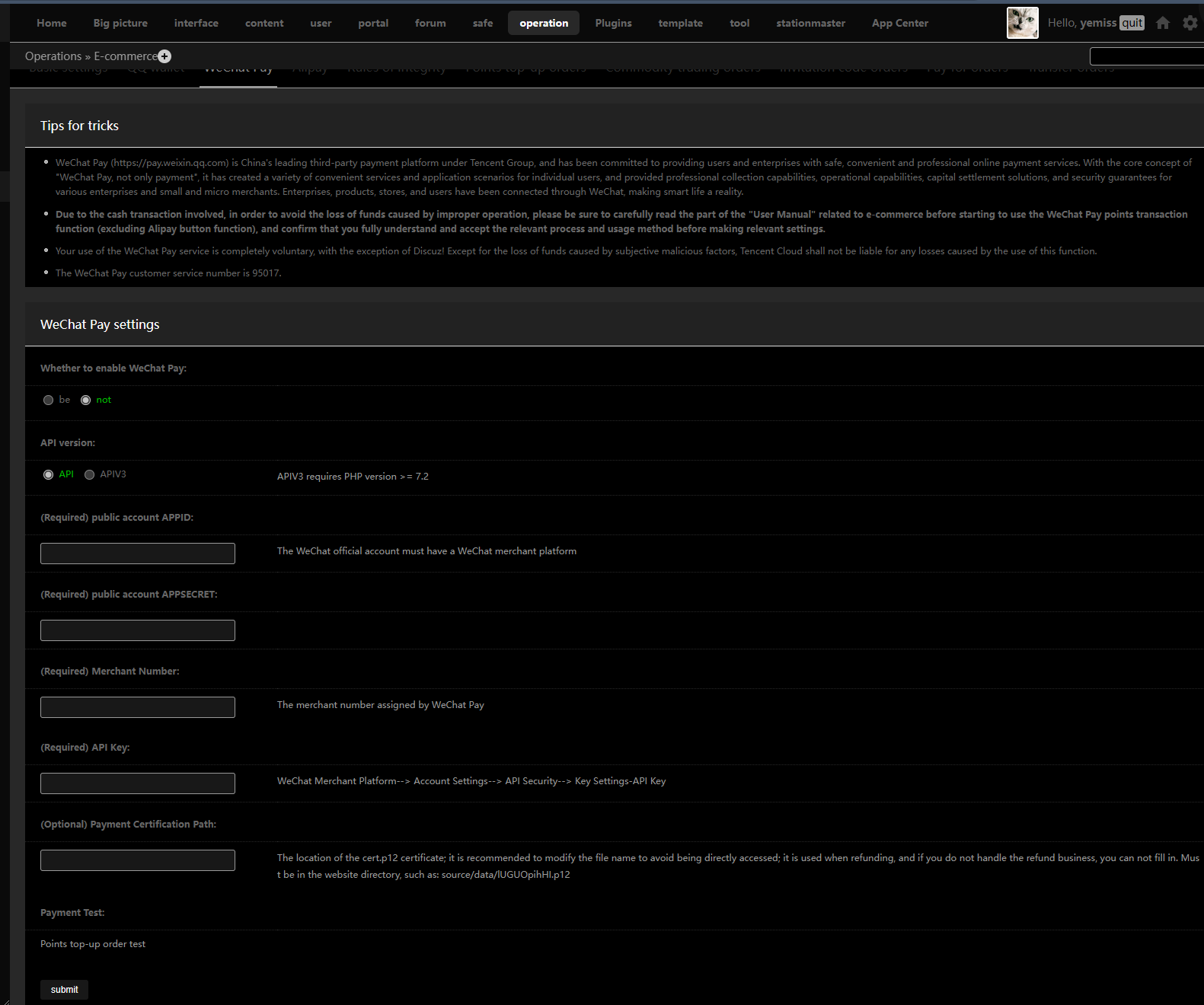The height and width of the screenshot is (1005, 1204).
Task: Click the yemiss username link
Action: point(1098,23)
